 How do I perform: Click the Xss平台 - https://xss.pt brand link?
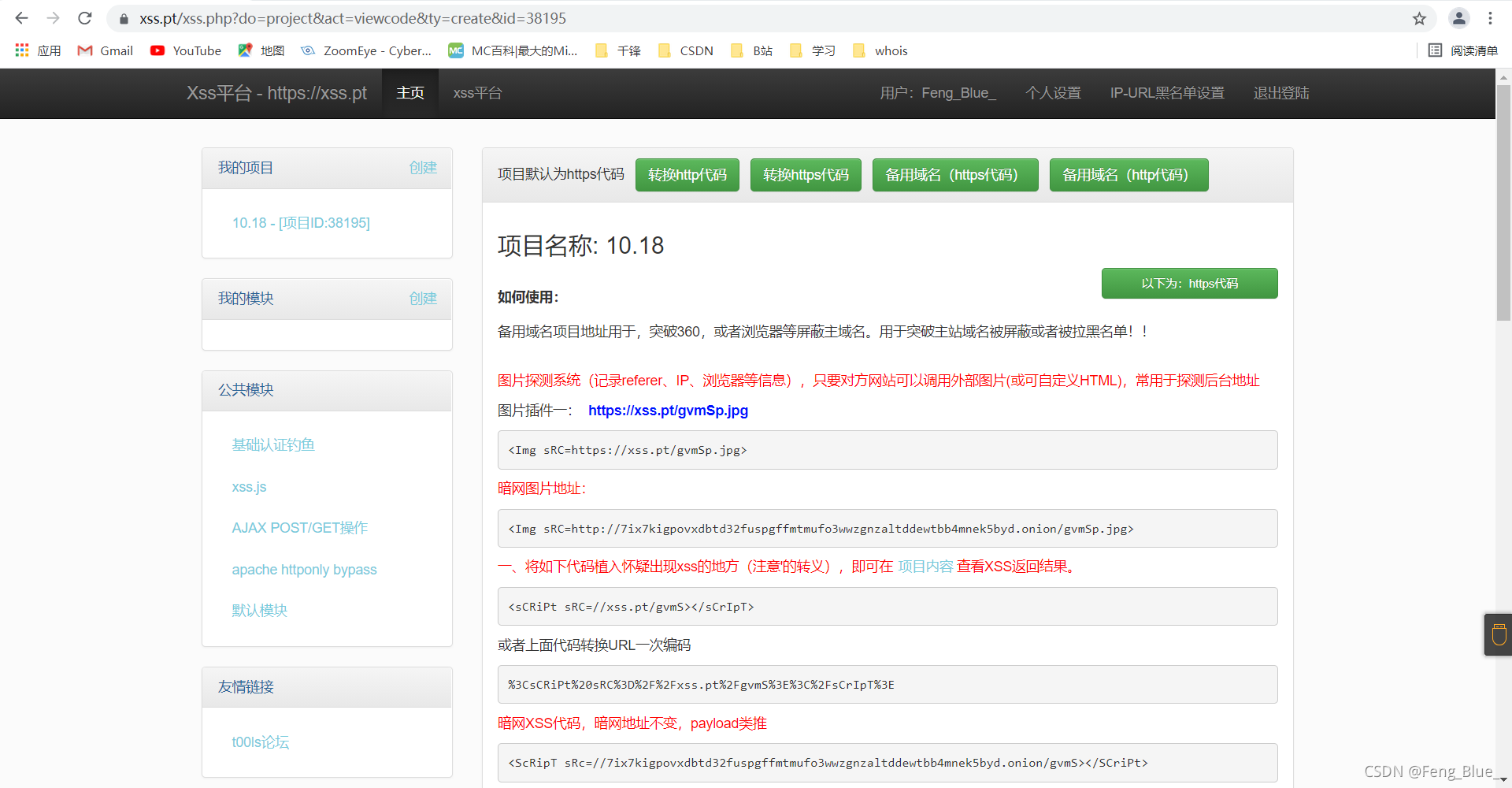[276, 93]
